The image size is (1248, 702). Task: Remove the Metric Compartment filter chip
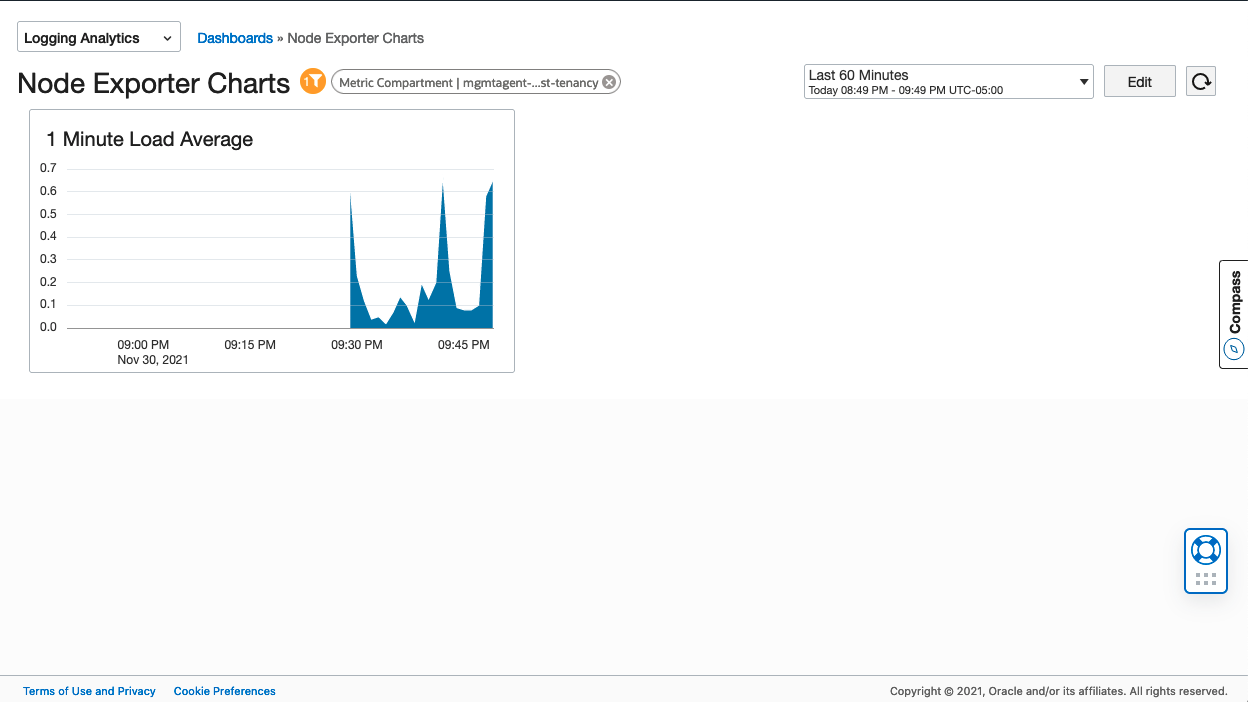[x=609, y=82]
